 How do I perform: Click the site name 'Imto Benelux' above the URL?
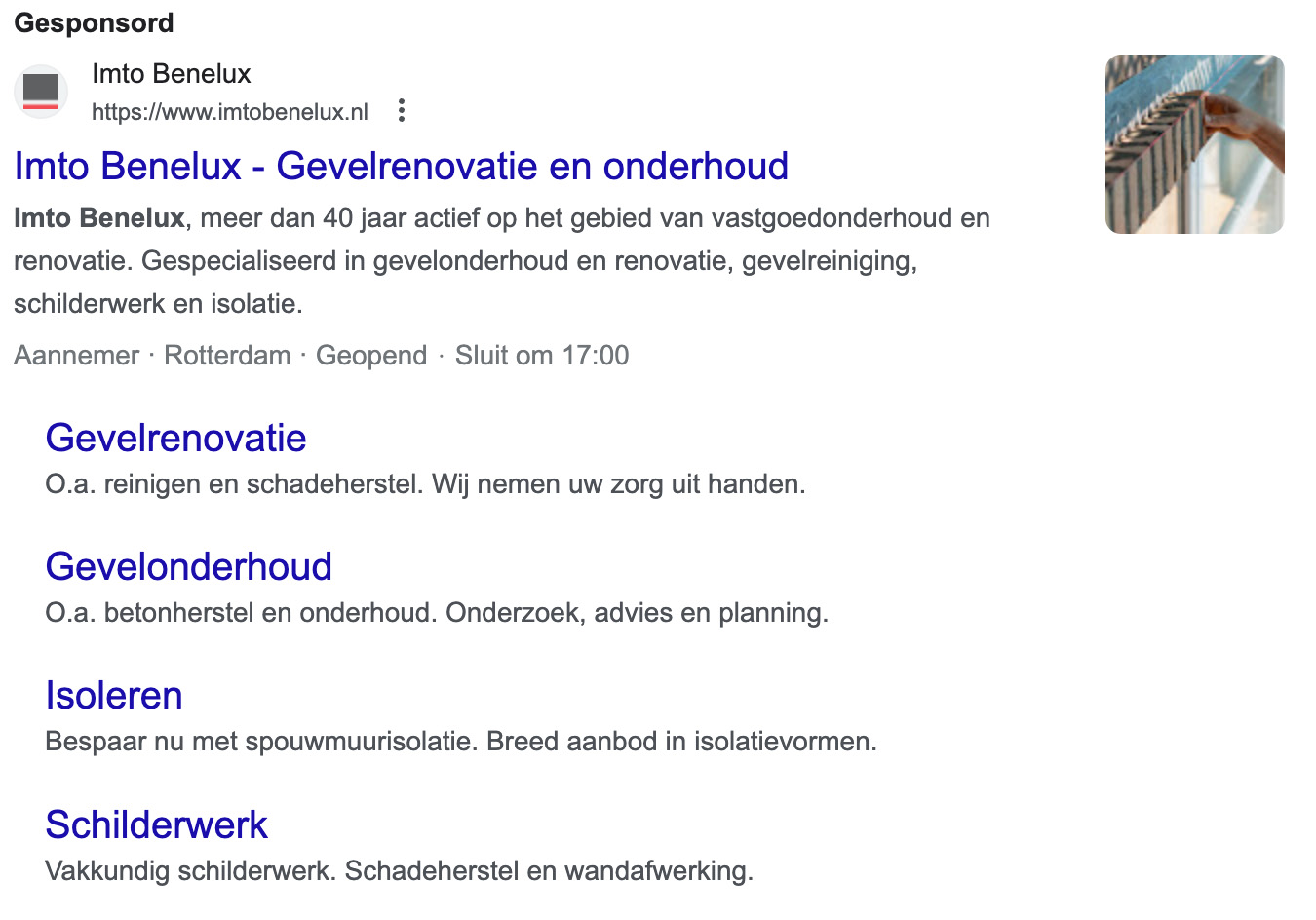pyautogui.click(x=171, y=73)
